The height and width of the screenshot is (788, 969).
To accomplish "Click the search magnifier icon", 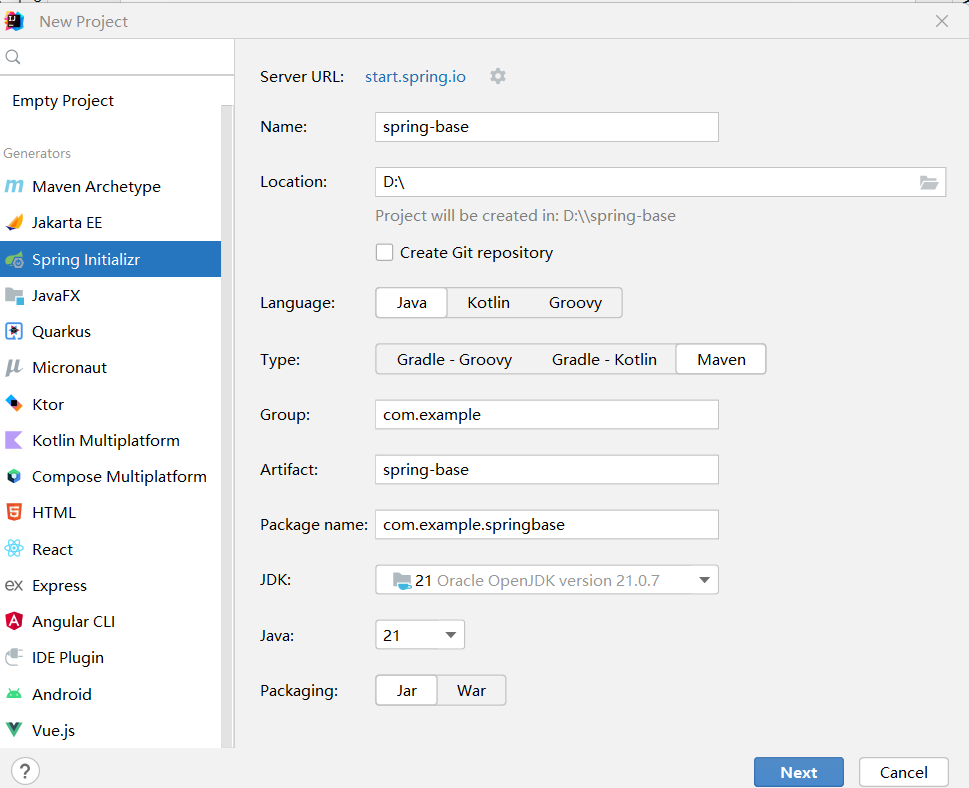I will coord(13,57).
